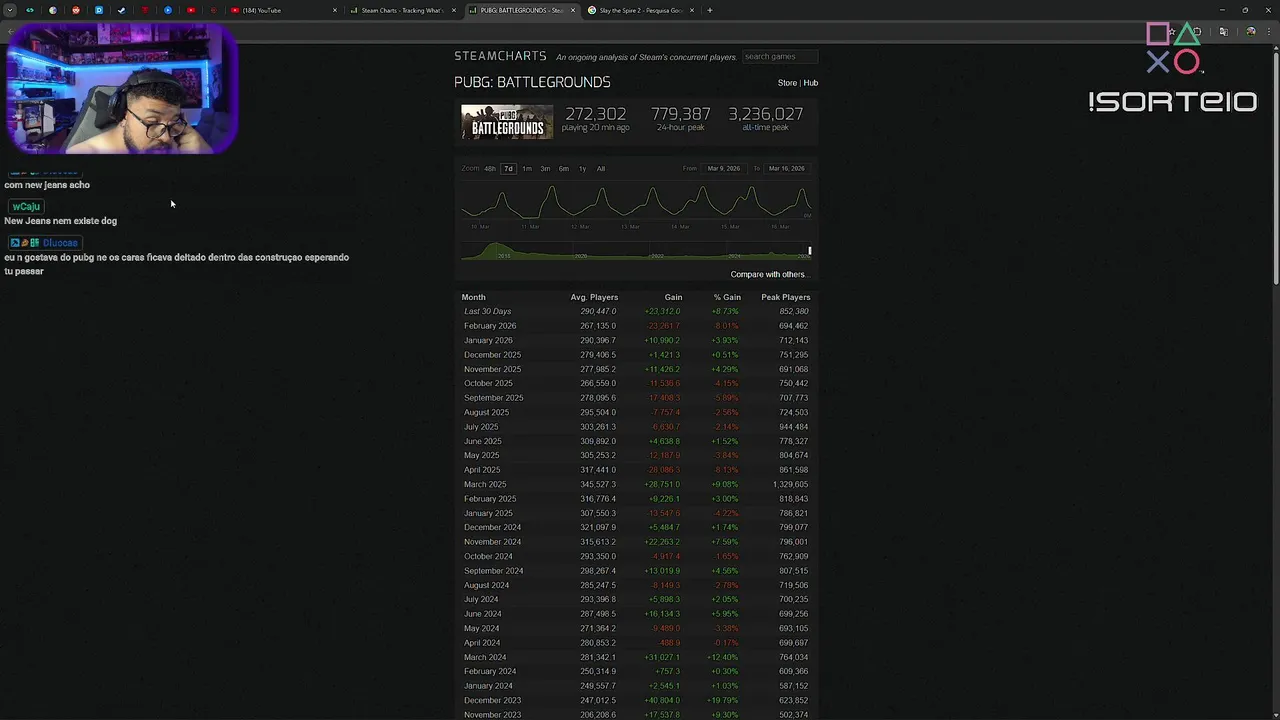
Task: Close the Slay the Spire 2 tab
Action: [x=691, y=10]
